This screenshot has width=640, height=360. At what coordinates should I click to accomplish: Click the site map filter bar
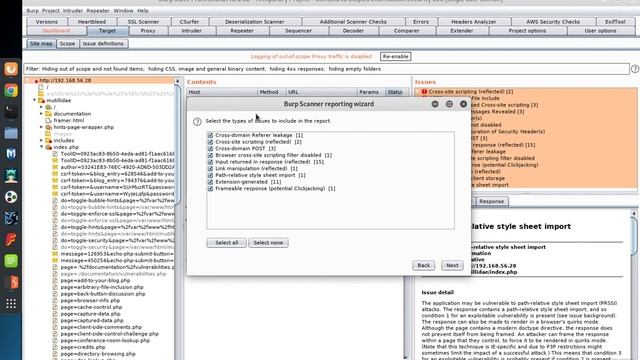[x=327, y=69]
